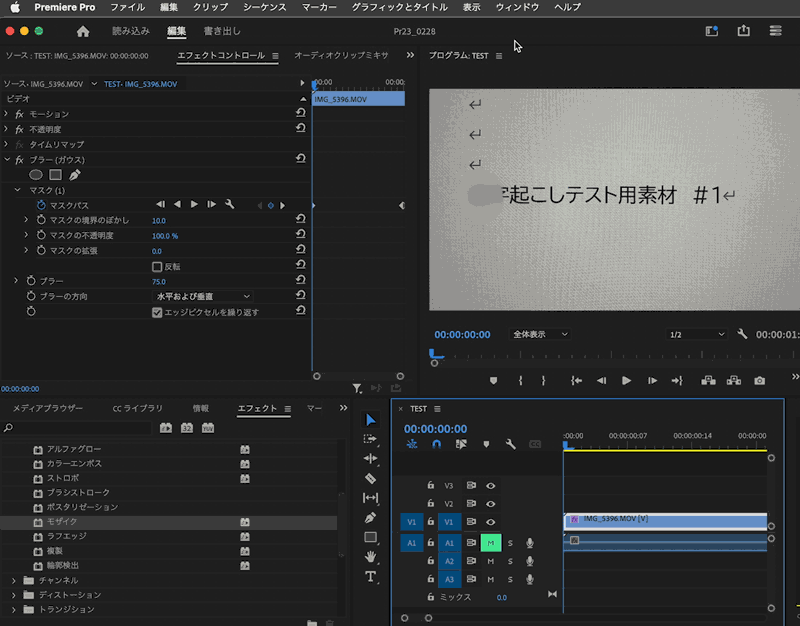This screenshot has width=800, height=626.
Task: Filter effects by accelerated effects icon
Action: coord(166,428)
